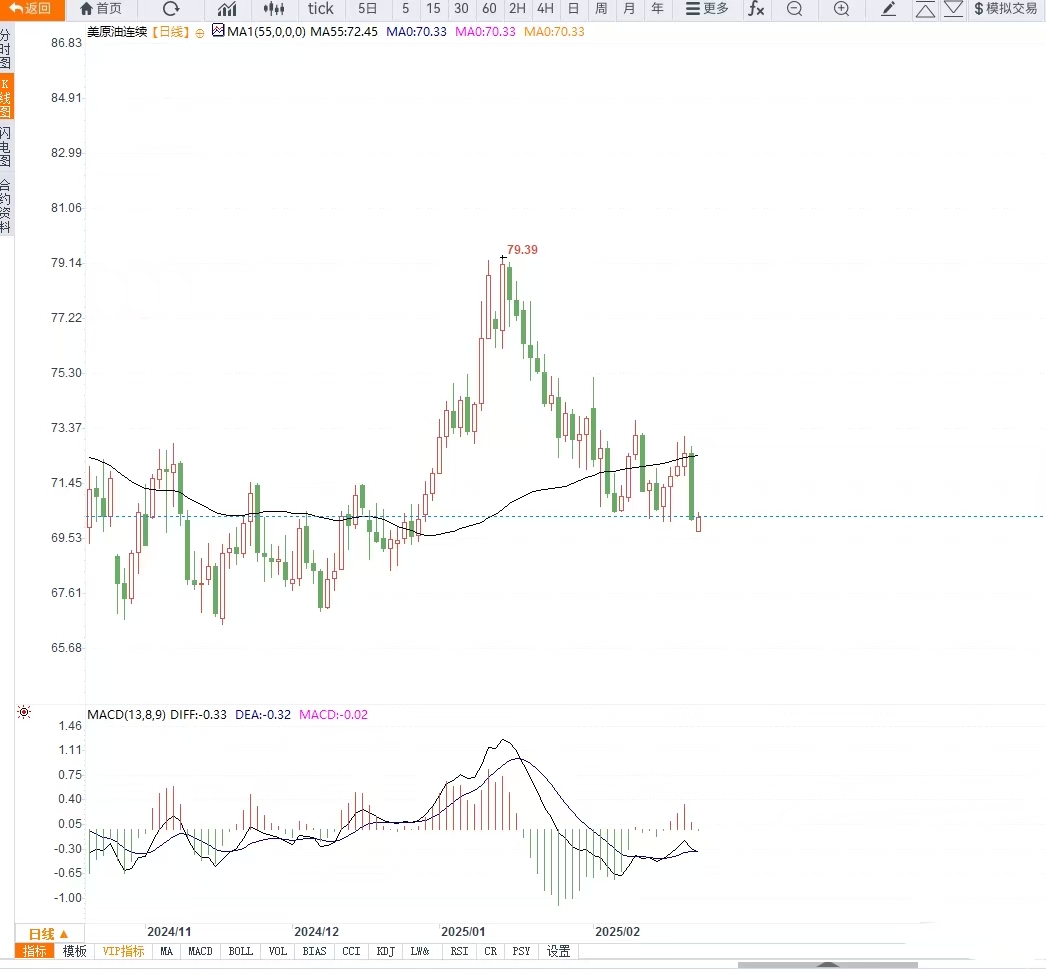Image resolution: width=1046 pixels, height=969 pixels.
Task: Open 模拟交易 simulated trading
Action: pos(1006,9)
